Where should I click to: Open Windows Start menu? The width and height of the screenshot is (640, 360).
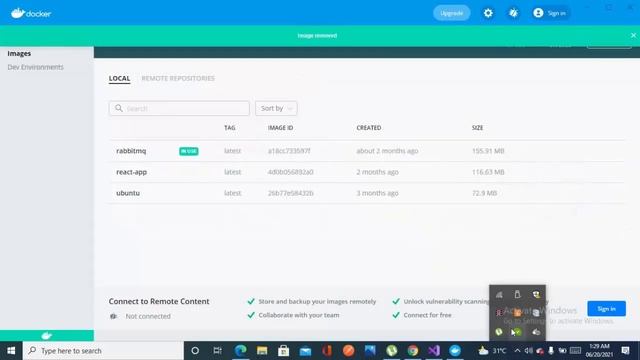(x=11, y=351)
